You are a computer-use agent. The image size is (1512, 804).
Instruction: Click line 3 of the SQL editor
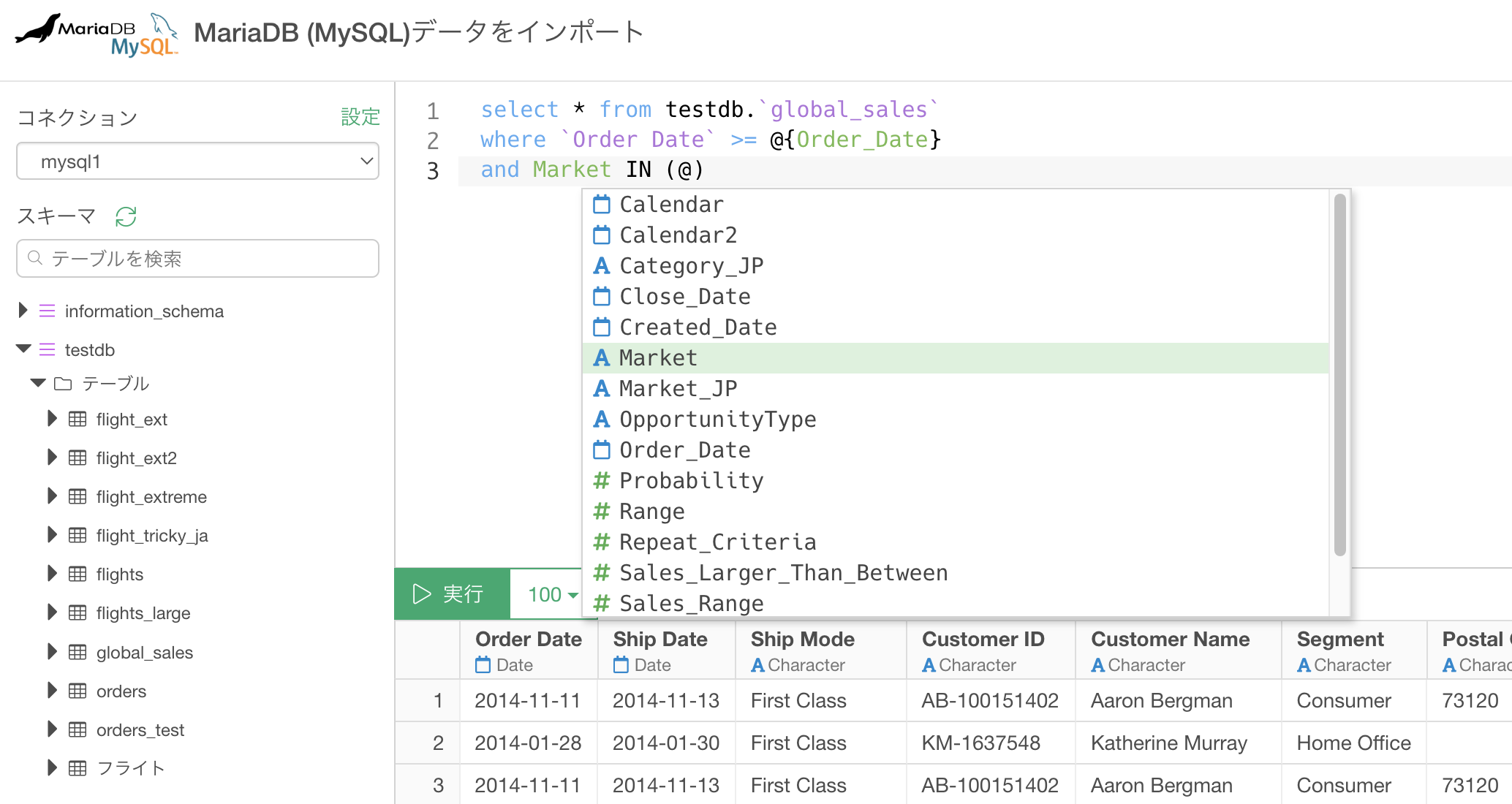click(x=983, y=170)
